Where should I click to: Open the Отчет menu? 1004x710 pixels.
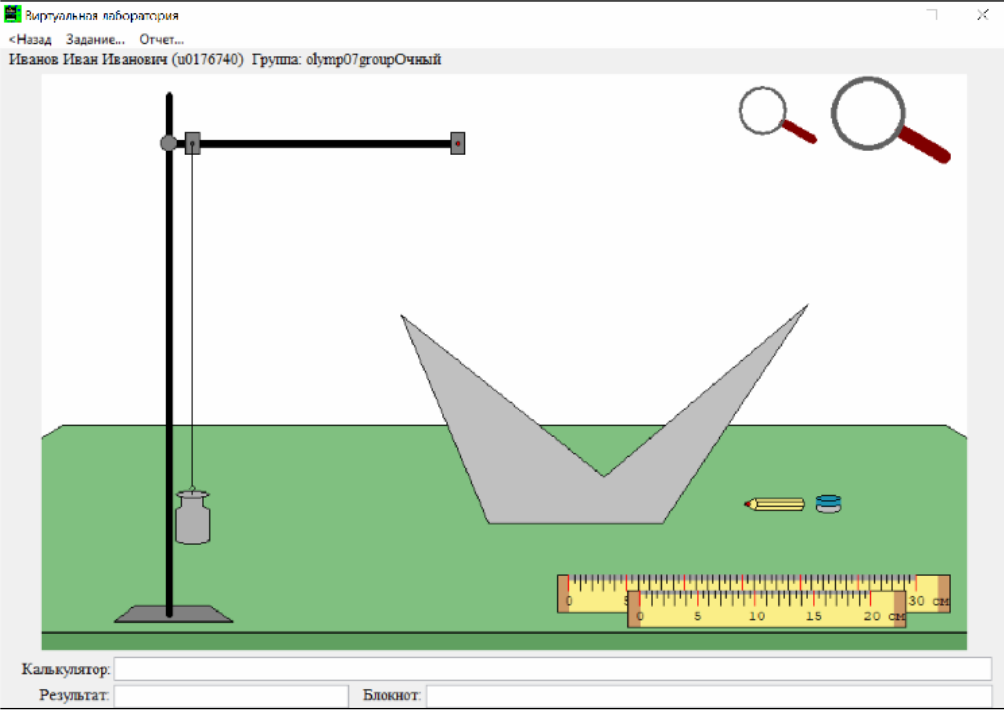pyautogui.click(x=161, y=40)
